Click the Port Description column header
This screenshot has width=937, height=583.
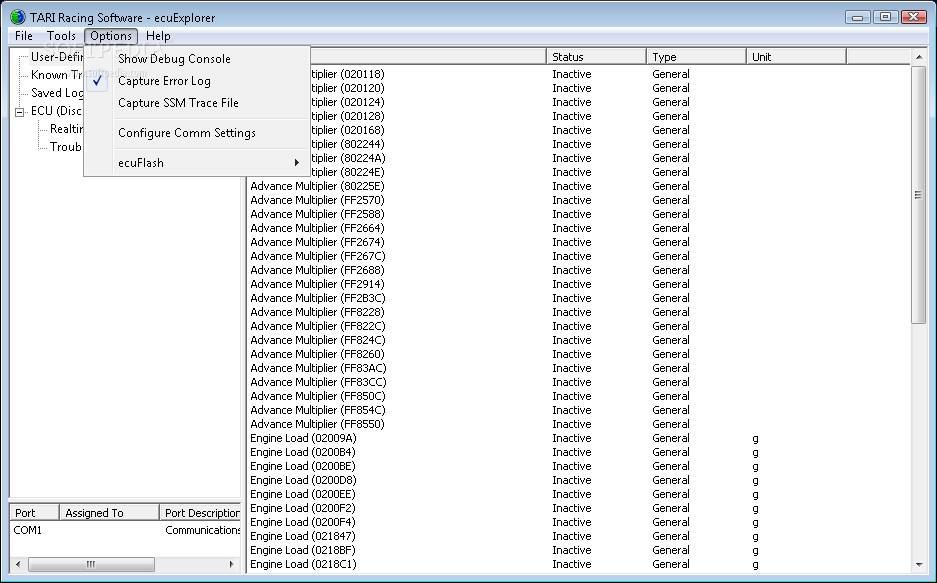200,513
